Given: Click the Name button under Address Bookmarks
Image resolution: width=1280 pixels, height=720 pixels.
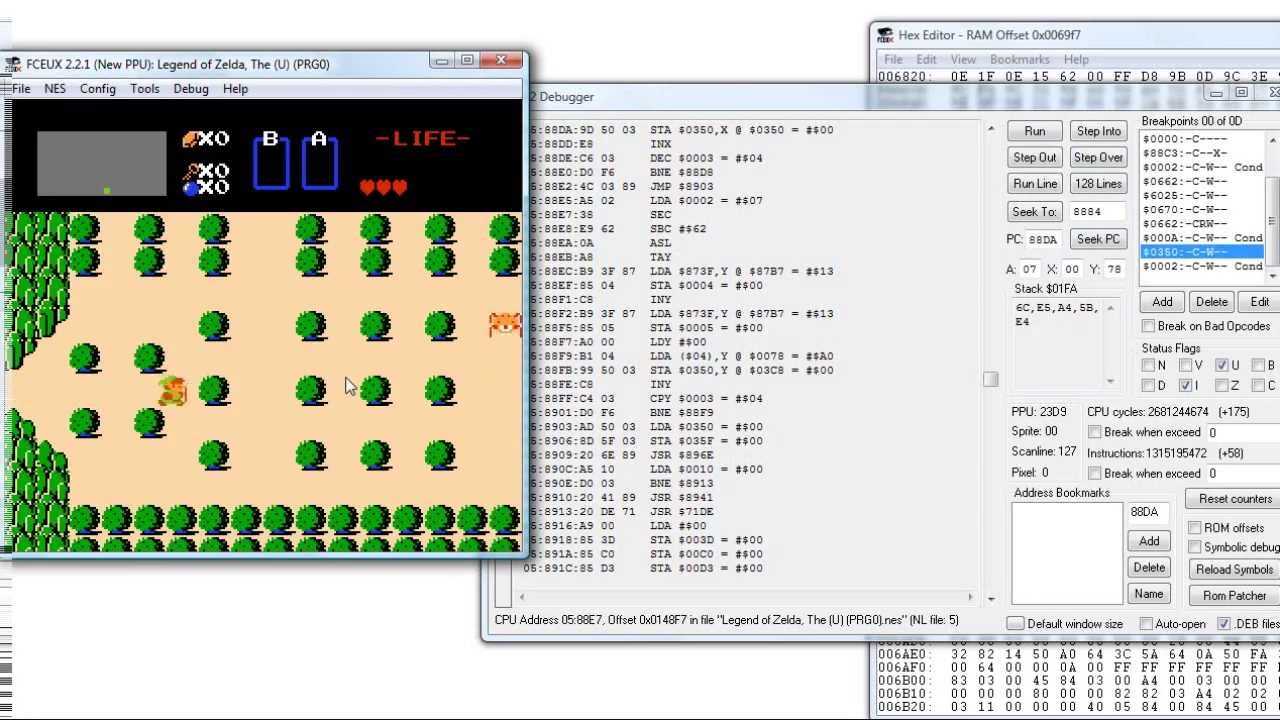Looking at the screenshot, I should tap(1149, 593).
